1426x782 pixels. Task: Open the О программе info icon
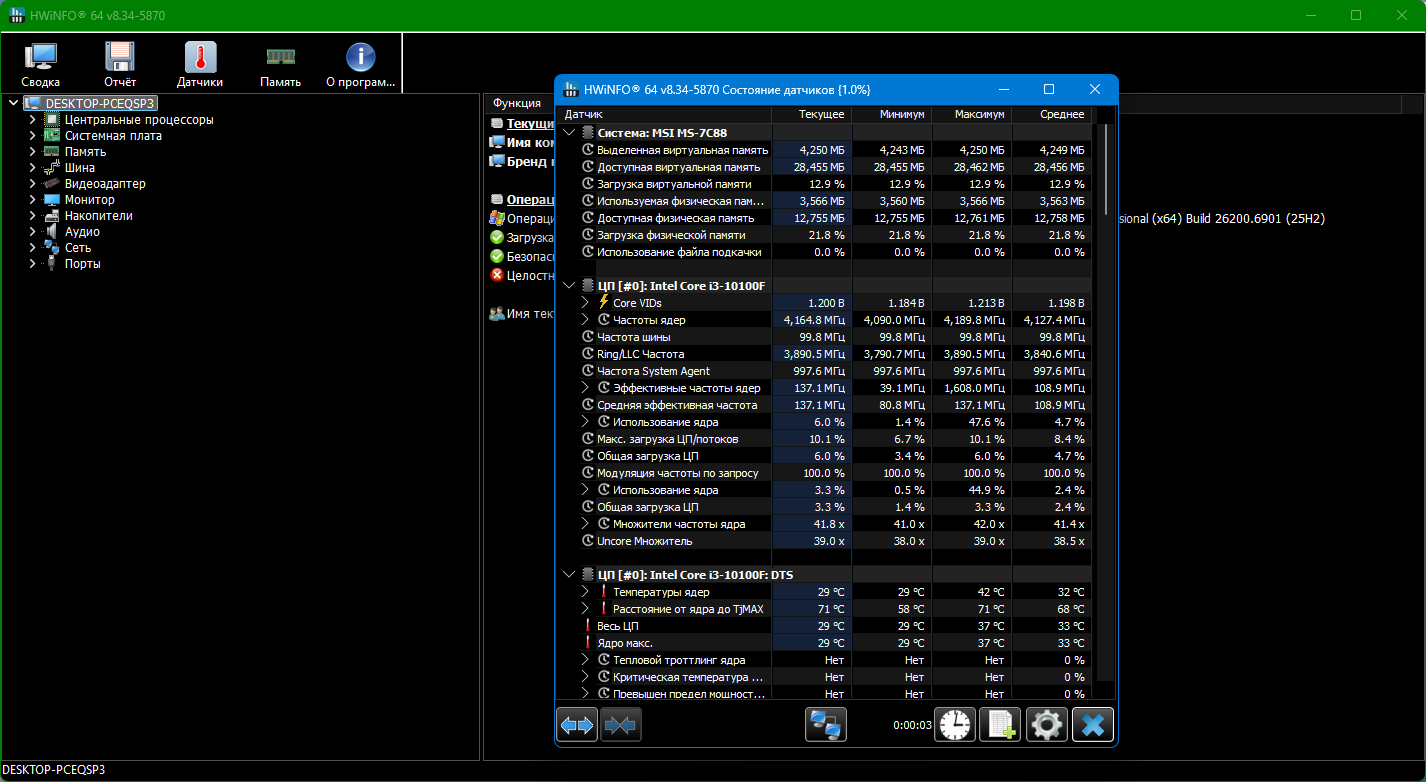coord(360,65)
